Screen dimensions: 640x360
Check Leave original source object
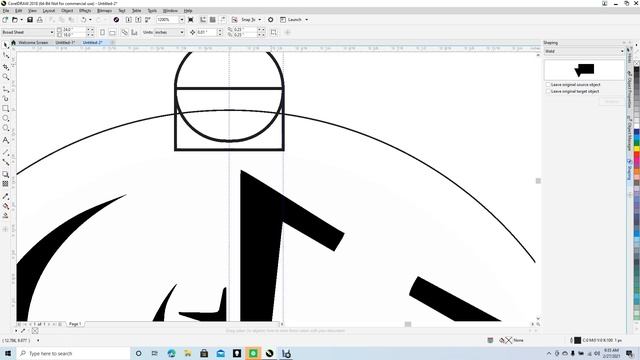point(548,84)
